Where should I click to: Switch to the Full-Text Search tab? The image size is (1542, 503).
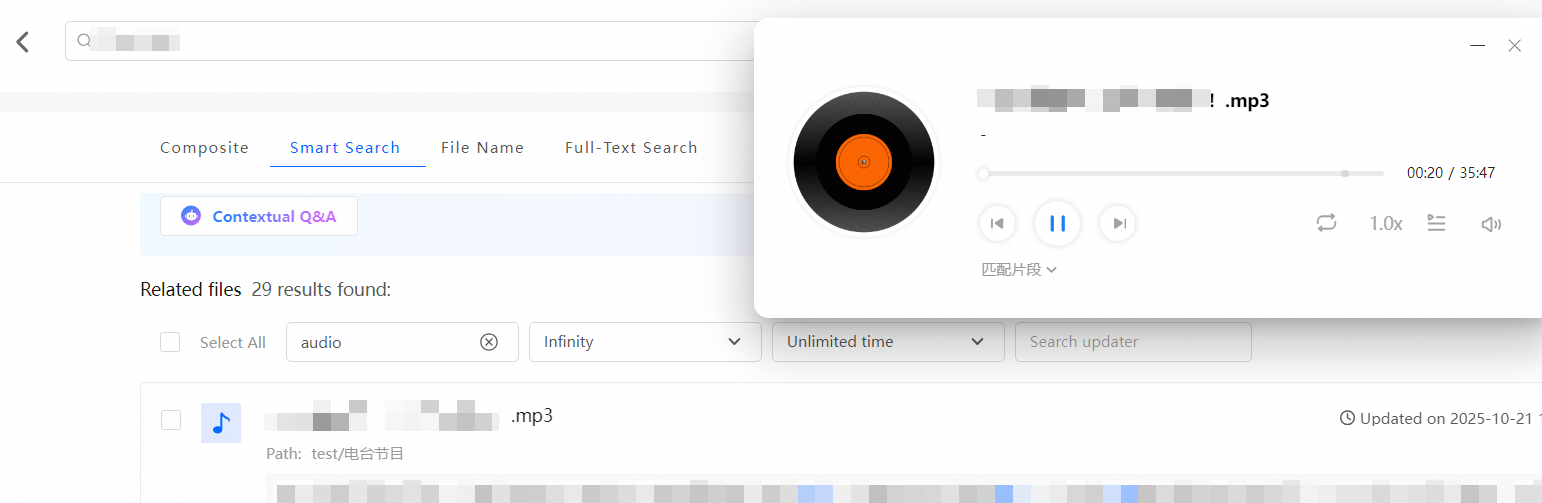pyautogui.click(x=631, y=148)
